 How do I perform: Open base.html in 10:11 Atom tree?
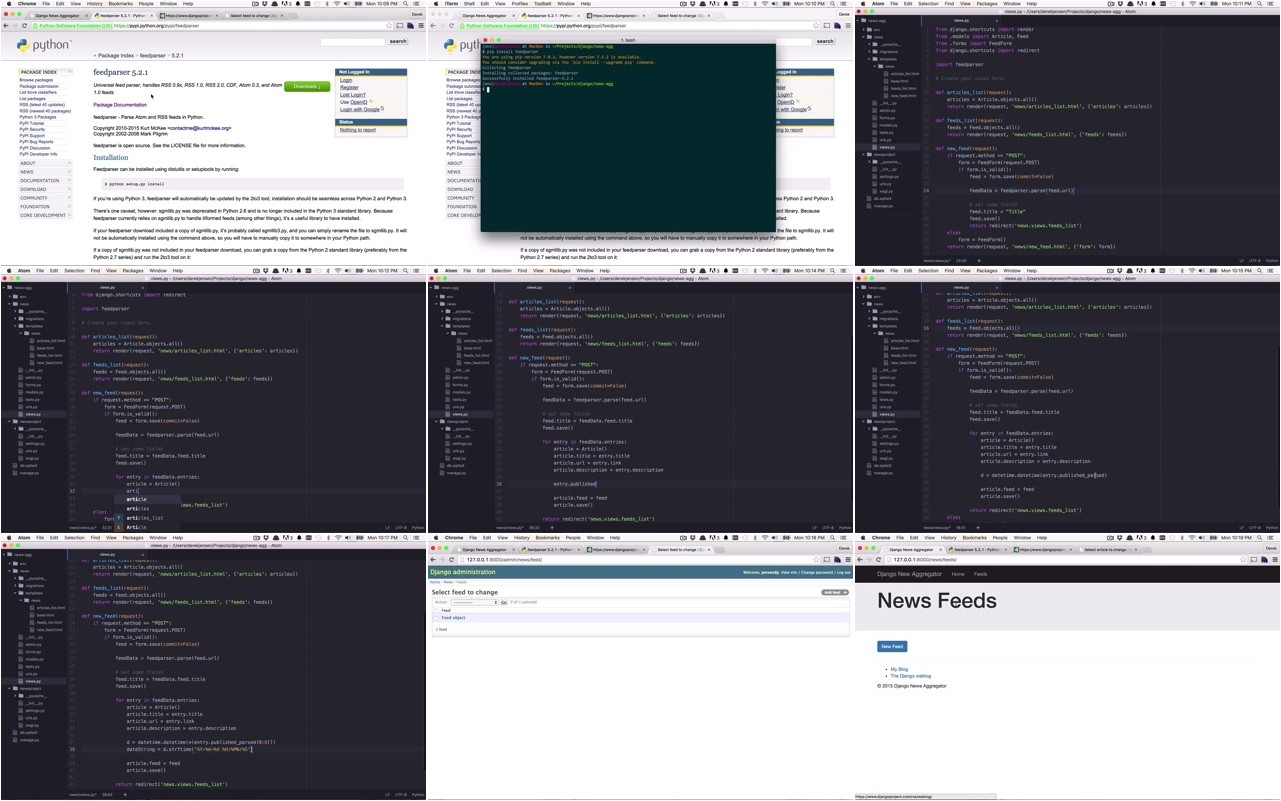coord(899,81)
